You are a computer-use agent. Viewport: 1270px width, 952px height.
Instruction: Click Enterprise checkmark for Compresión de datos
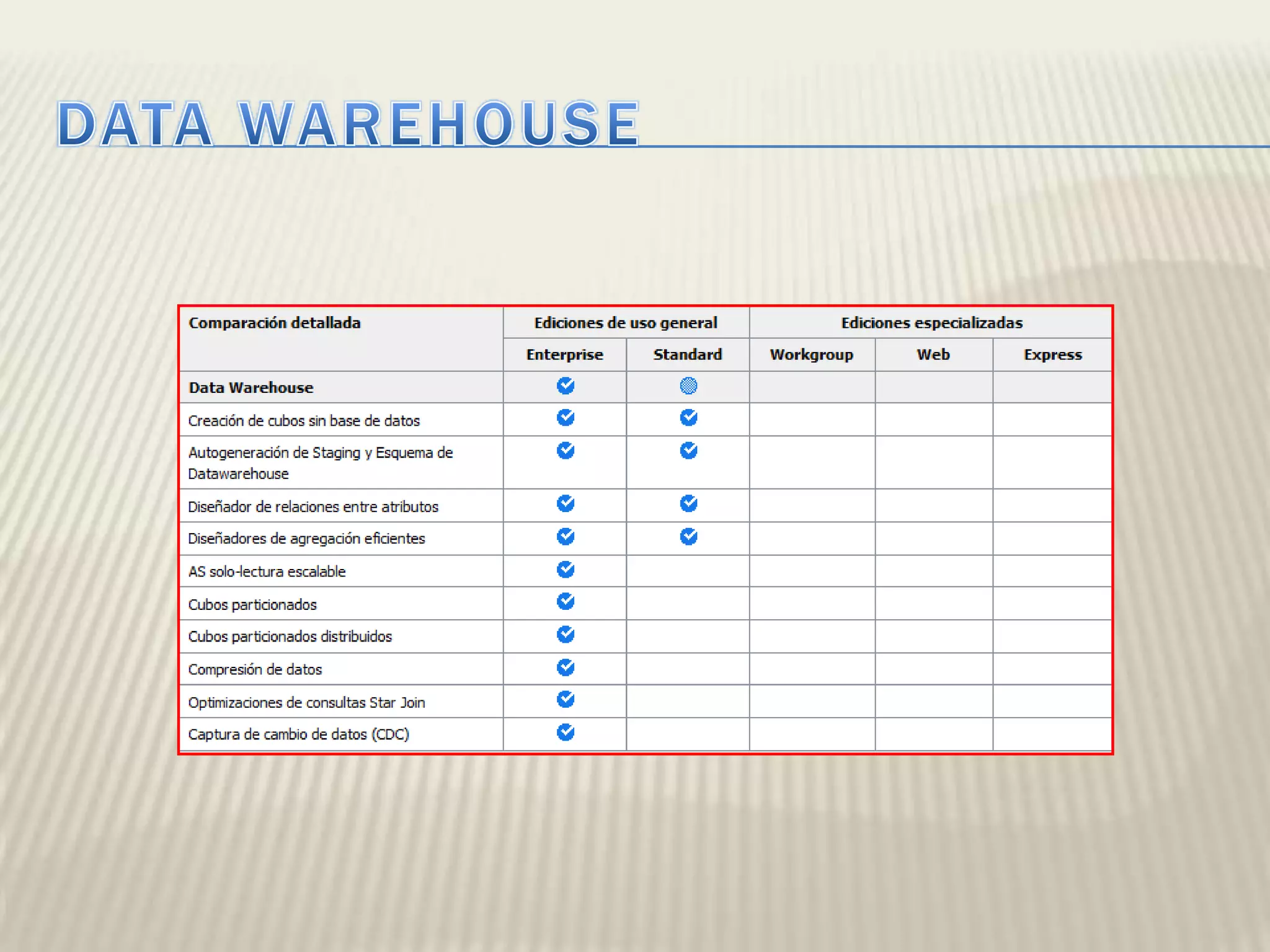pos(566,668)
